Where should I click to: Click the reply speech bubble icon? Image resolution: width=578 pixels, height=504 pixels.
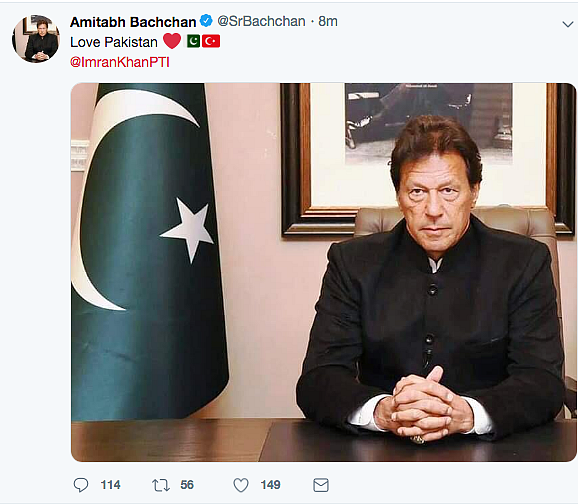[x=81, y=485]
